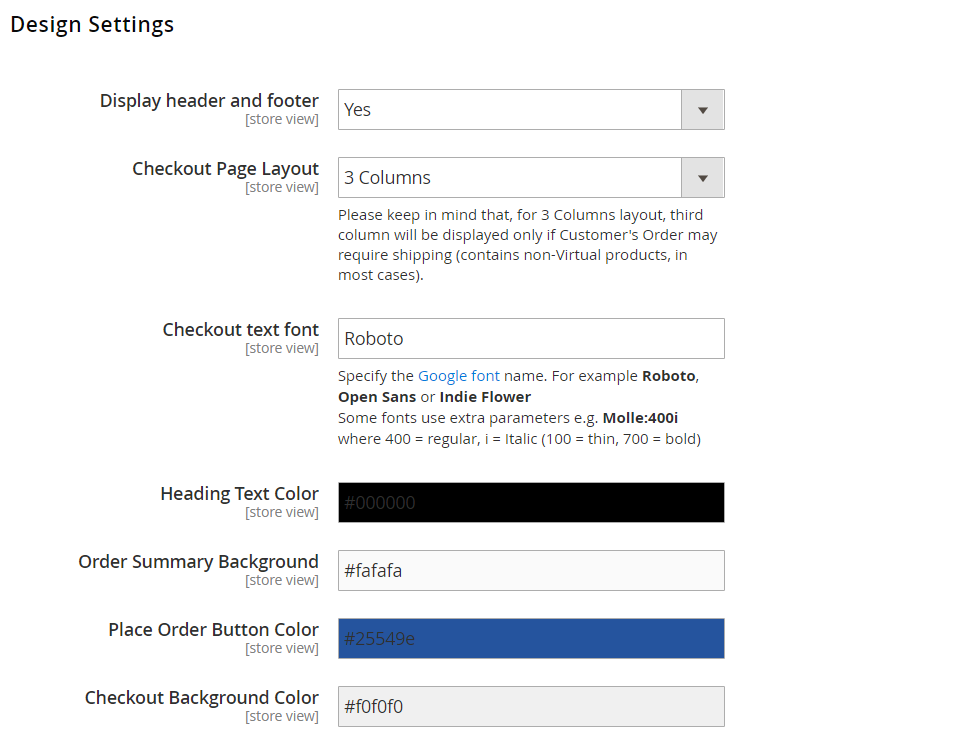Click the dropdown arrow next to Yes
The image size is (960, 739).
click(703, 109)
